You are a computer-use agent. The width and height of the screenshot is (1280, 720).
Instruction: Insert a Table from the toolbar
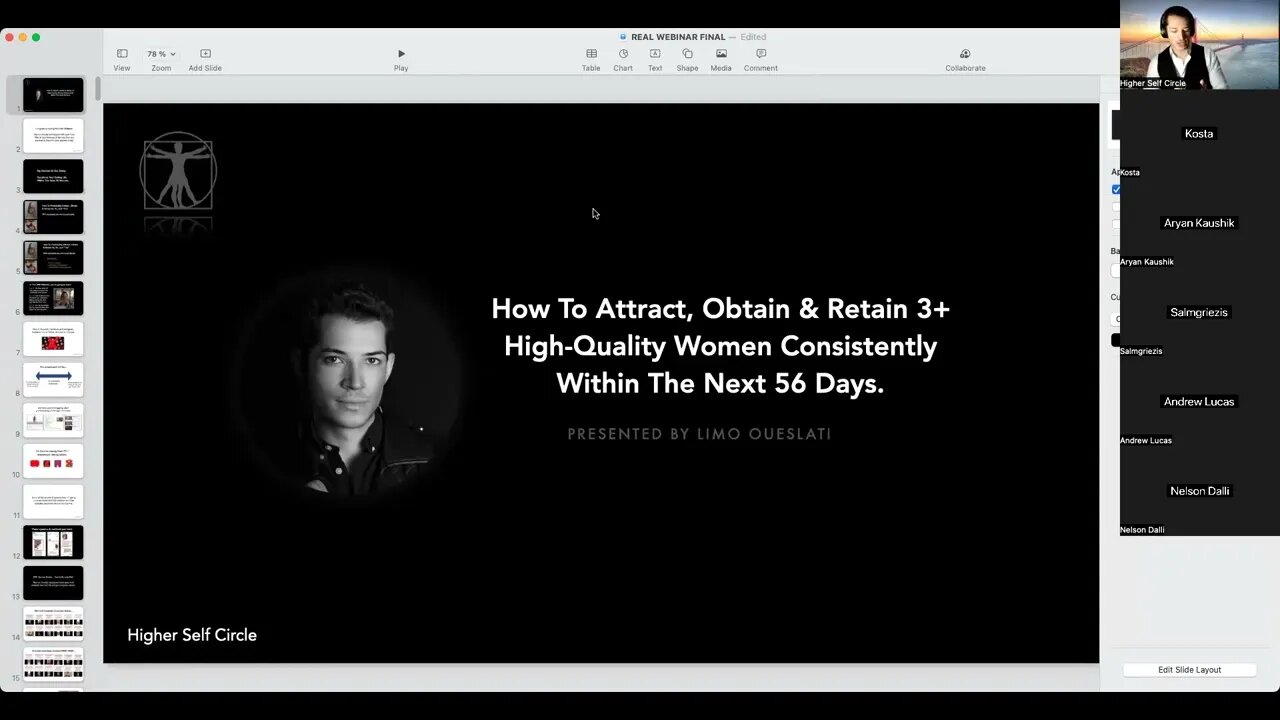point(591,54)
